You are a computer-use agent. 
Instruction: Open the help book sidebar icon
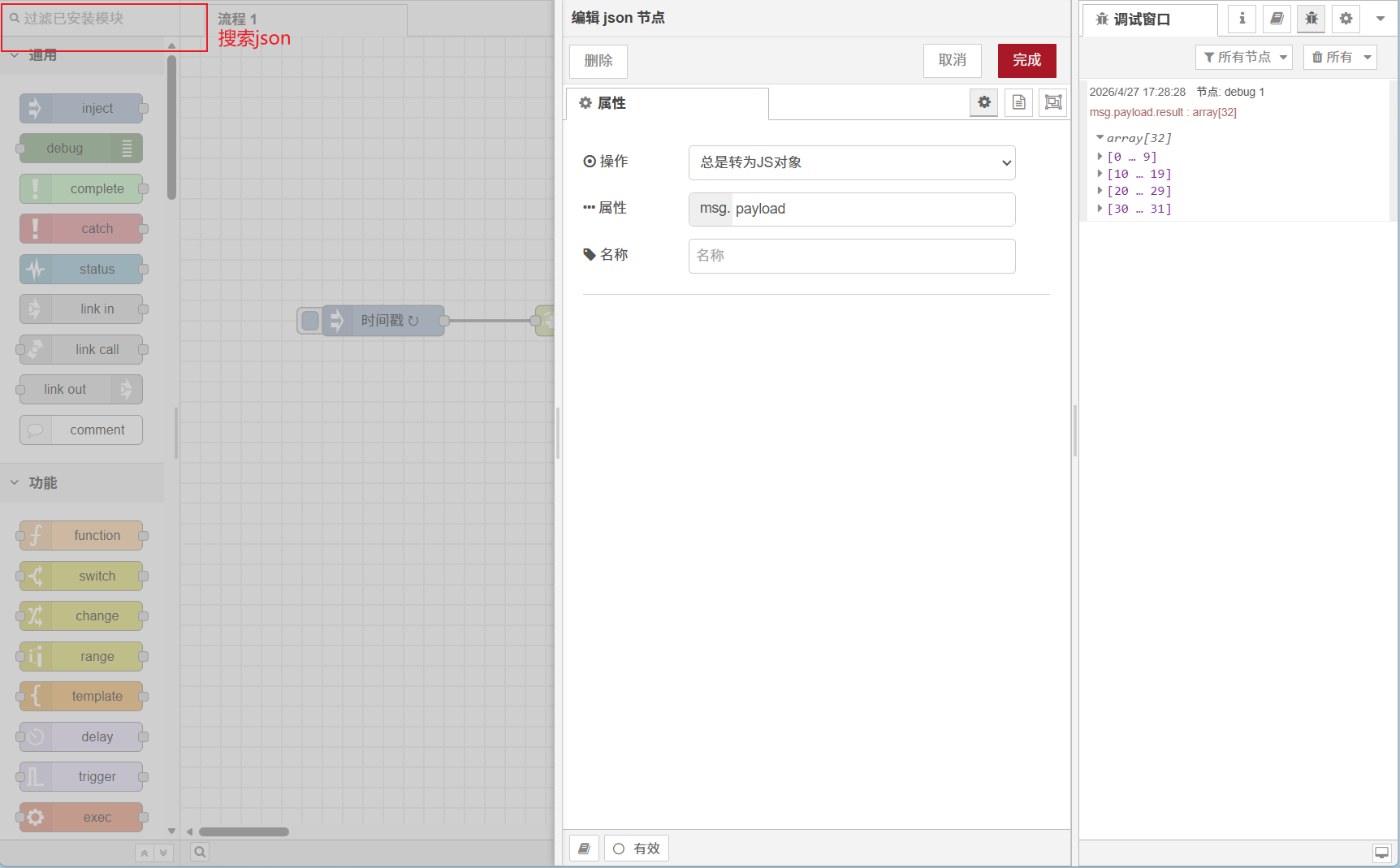click(x=1277, y=19)
